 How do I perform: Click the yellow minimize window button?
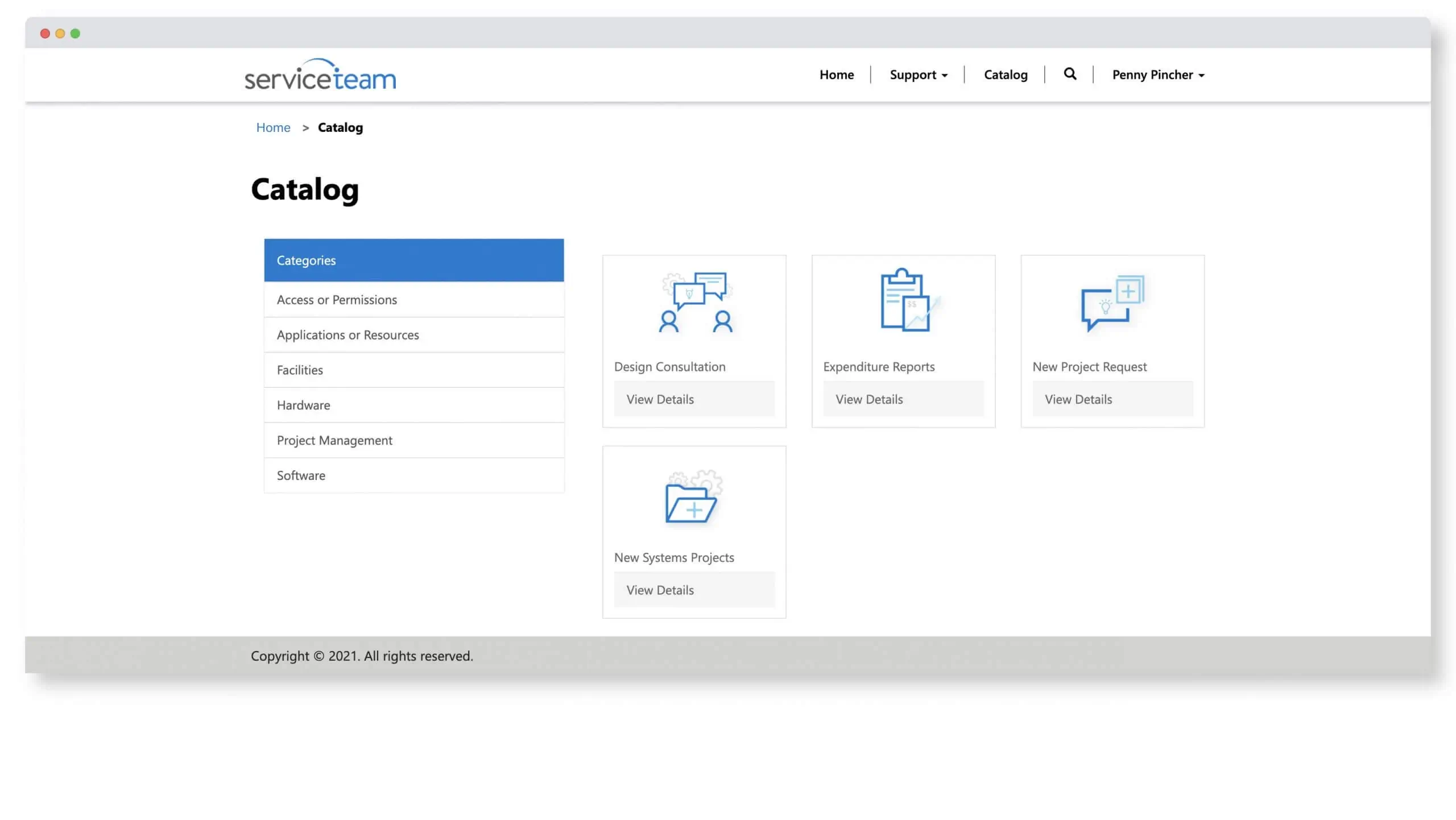[x=60, y=34]
